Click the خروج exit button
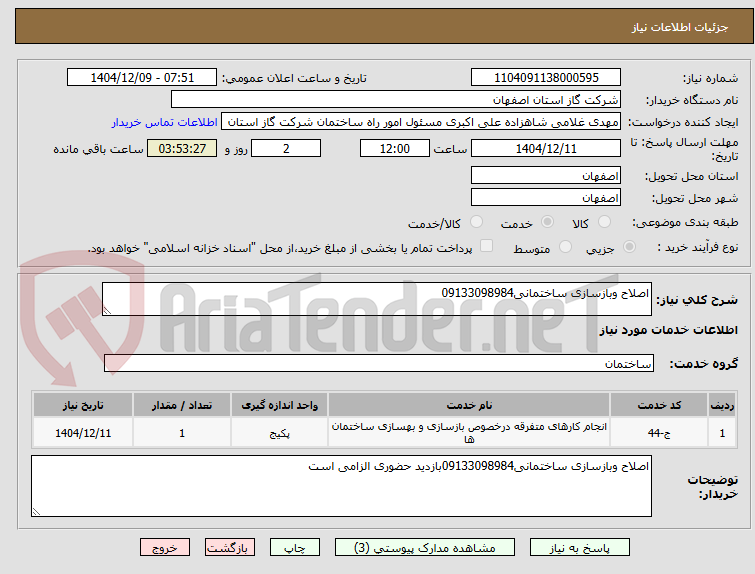This screenshot has height=574, width=755. click(165, 548)
